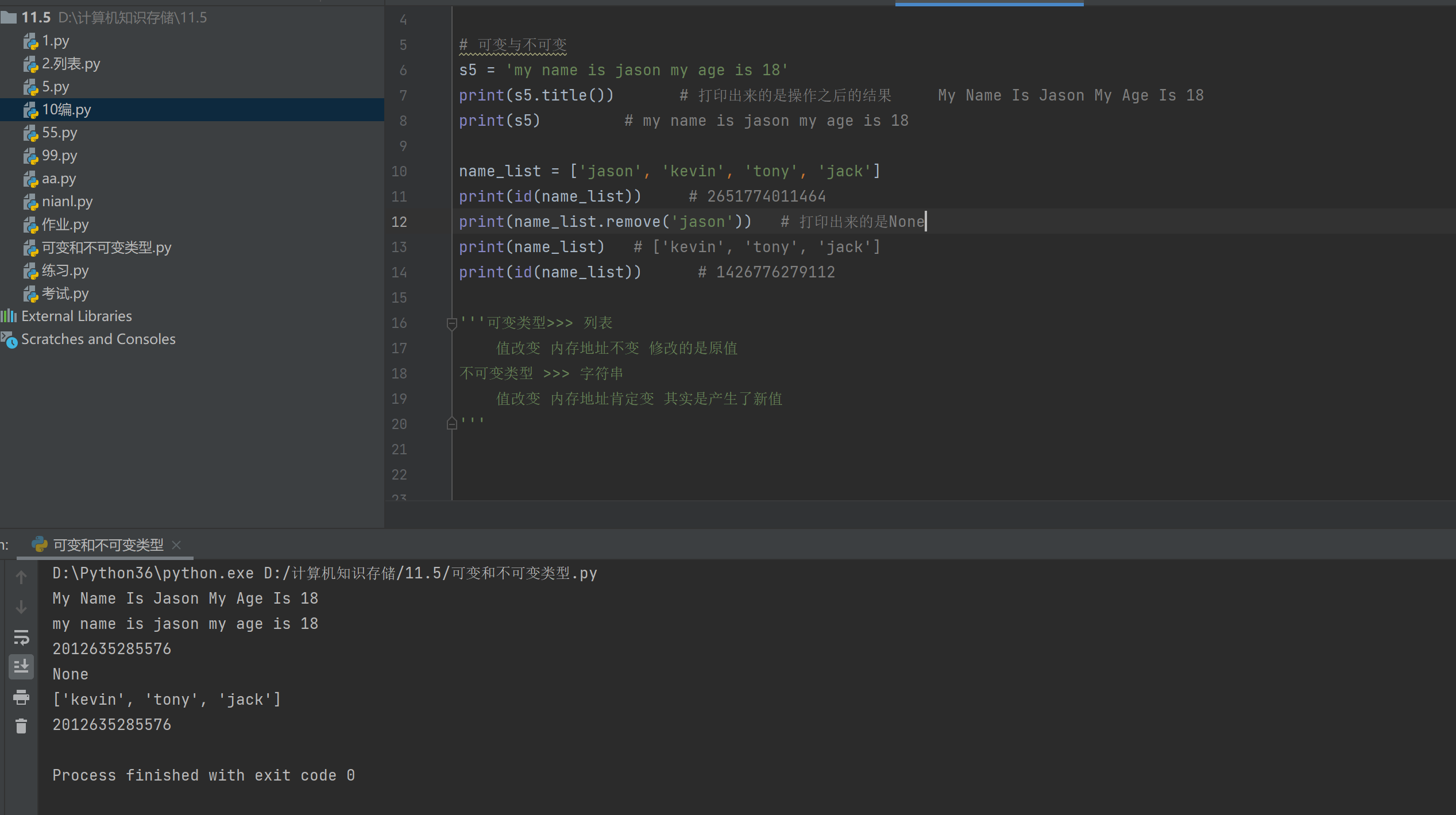Click the comment '# 1426776279112' on line 14
Viewport: 1456px width, 815px height.
tap(766, 272)
